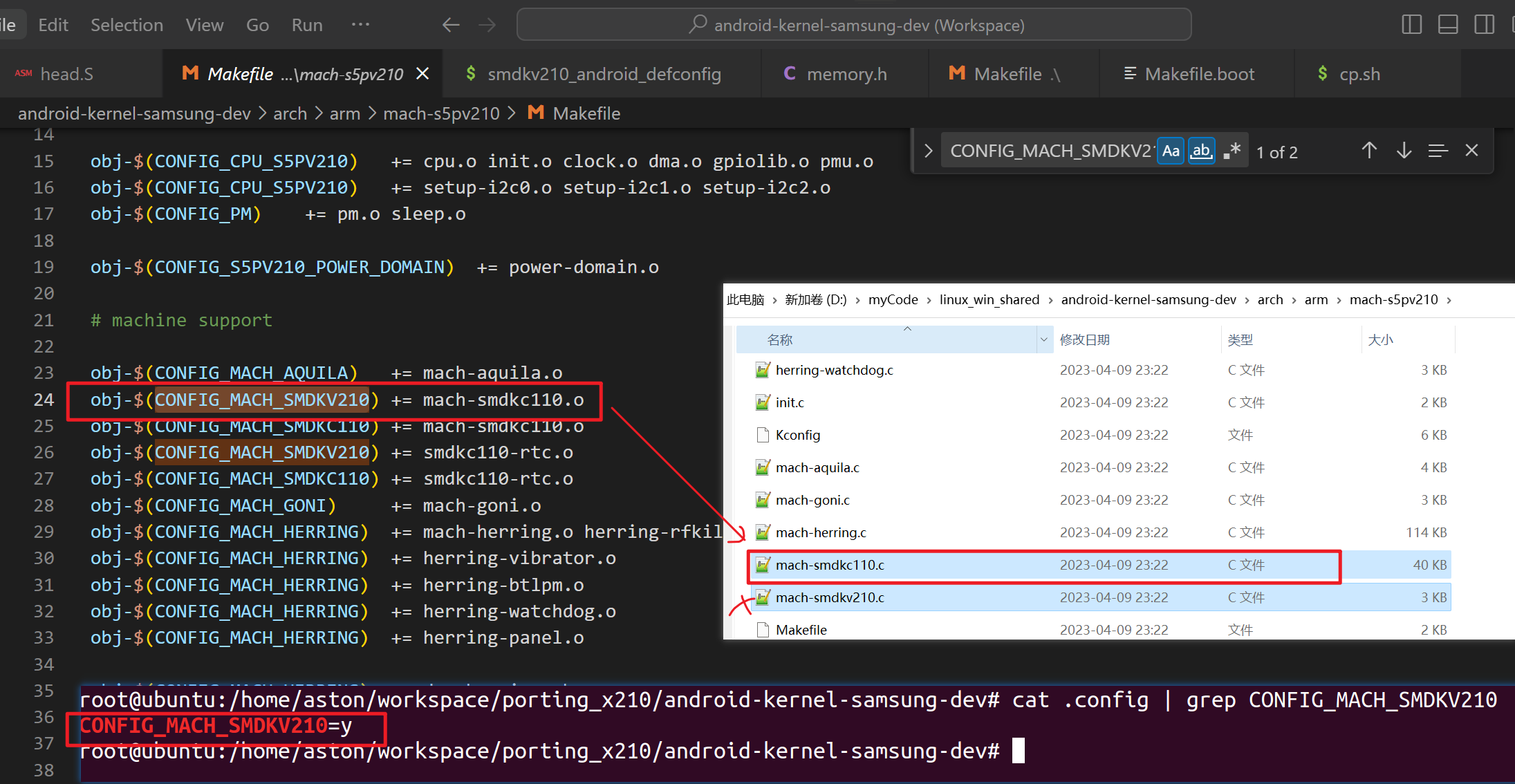Toggle Use Regular Expression in find
This screenshot has width=1515, height=784.
[x=1232, y=151]
